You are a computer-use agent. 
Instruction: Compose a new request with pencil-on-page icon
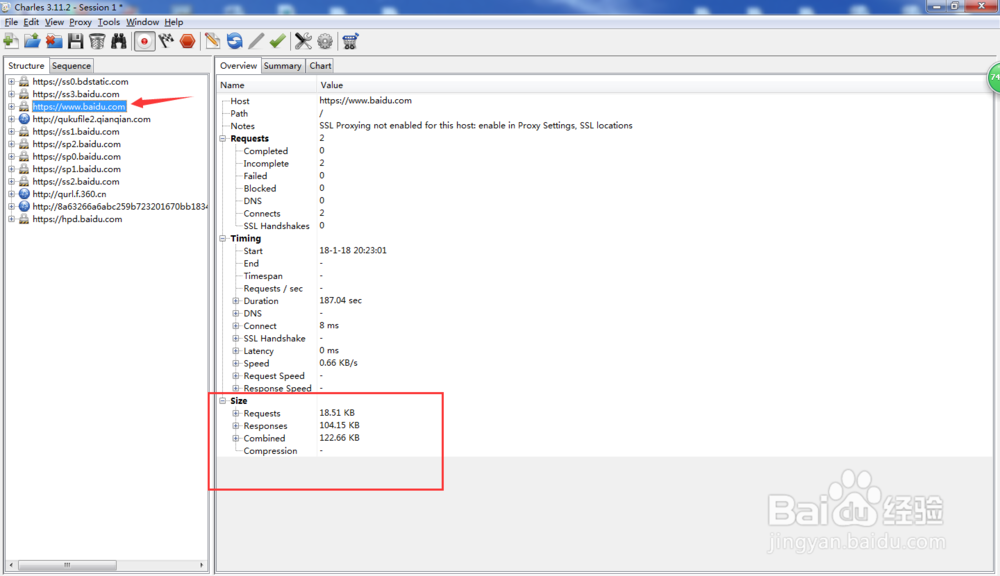tap(212, 41)
